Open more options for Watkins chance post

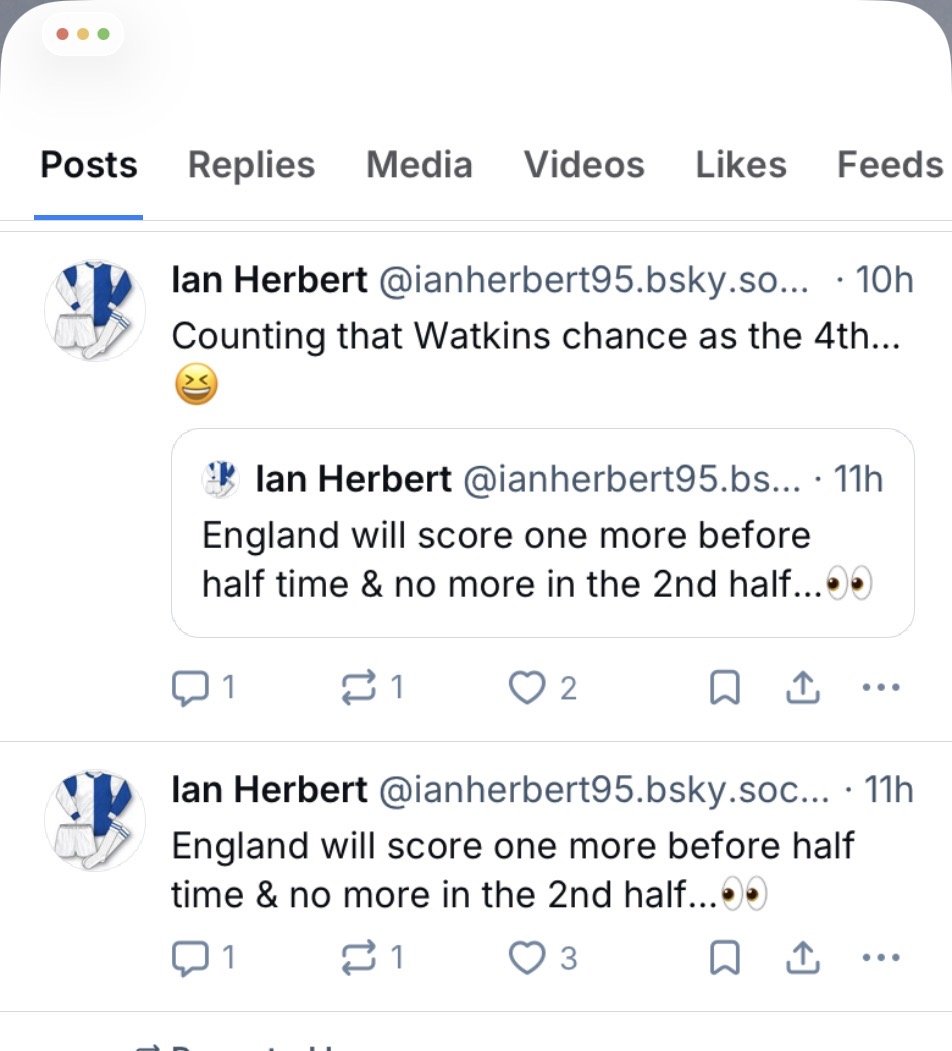880,688
